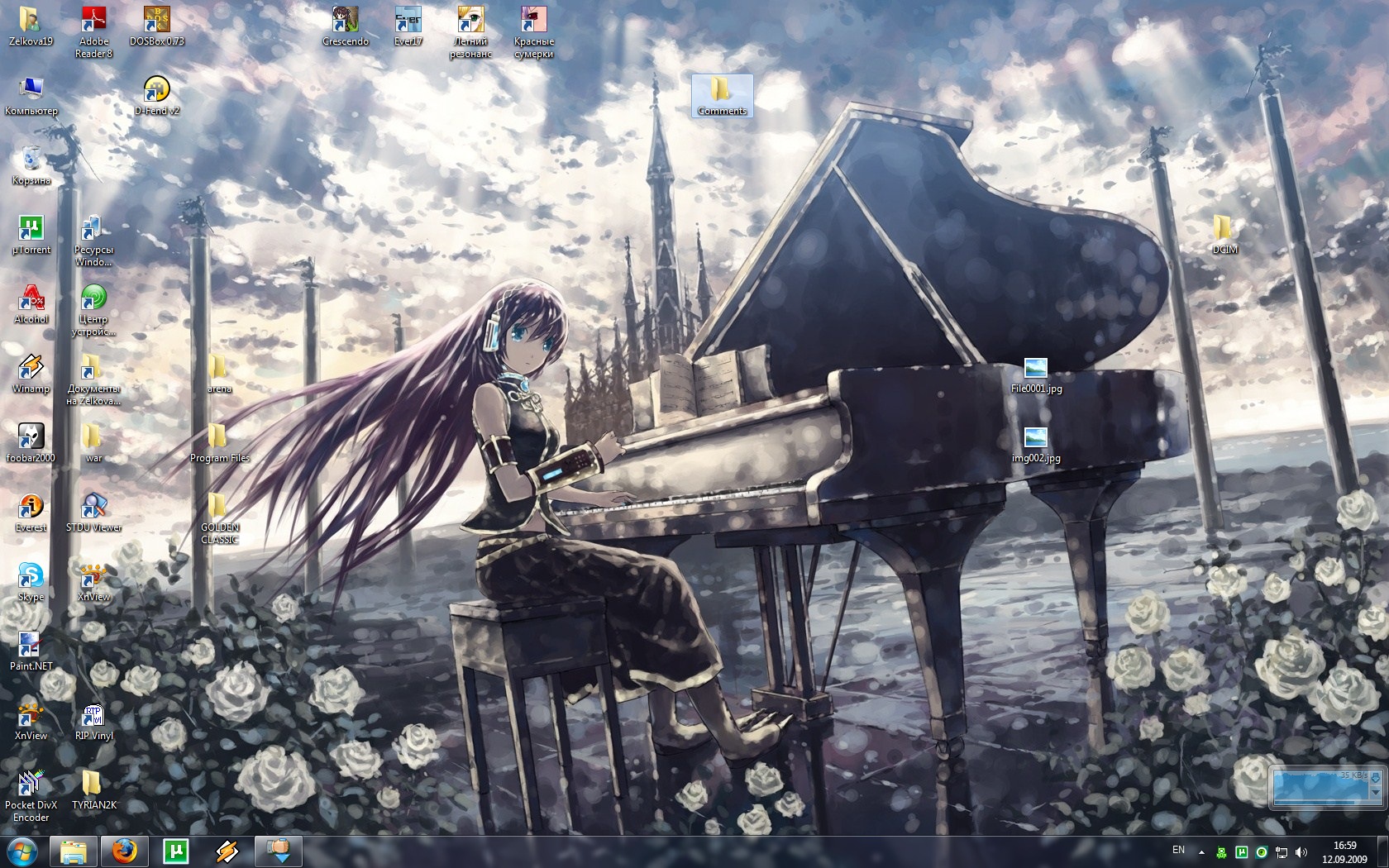Select the Skype desktop shortcut

click(x=31, y=582)
